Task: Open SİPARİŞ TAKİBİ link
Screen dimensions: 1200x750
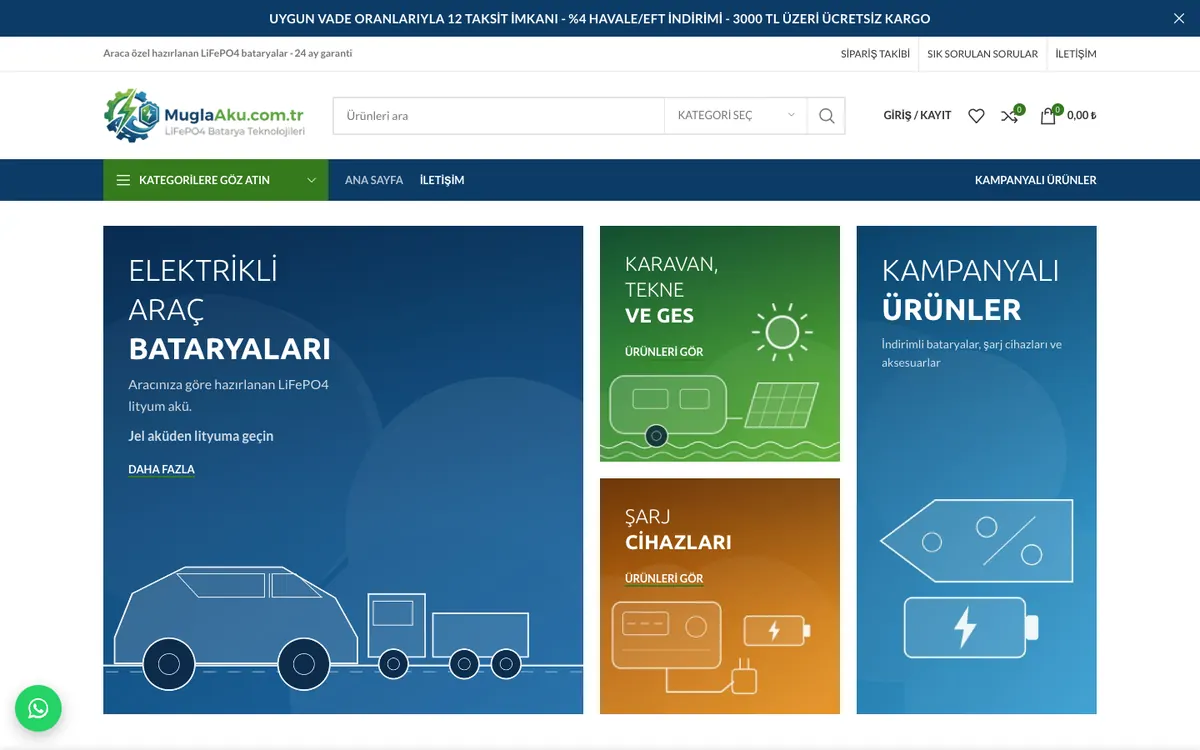Action: (875, 54)
